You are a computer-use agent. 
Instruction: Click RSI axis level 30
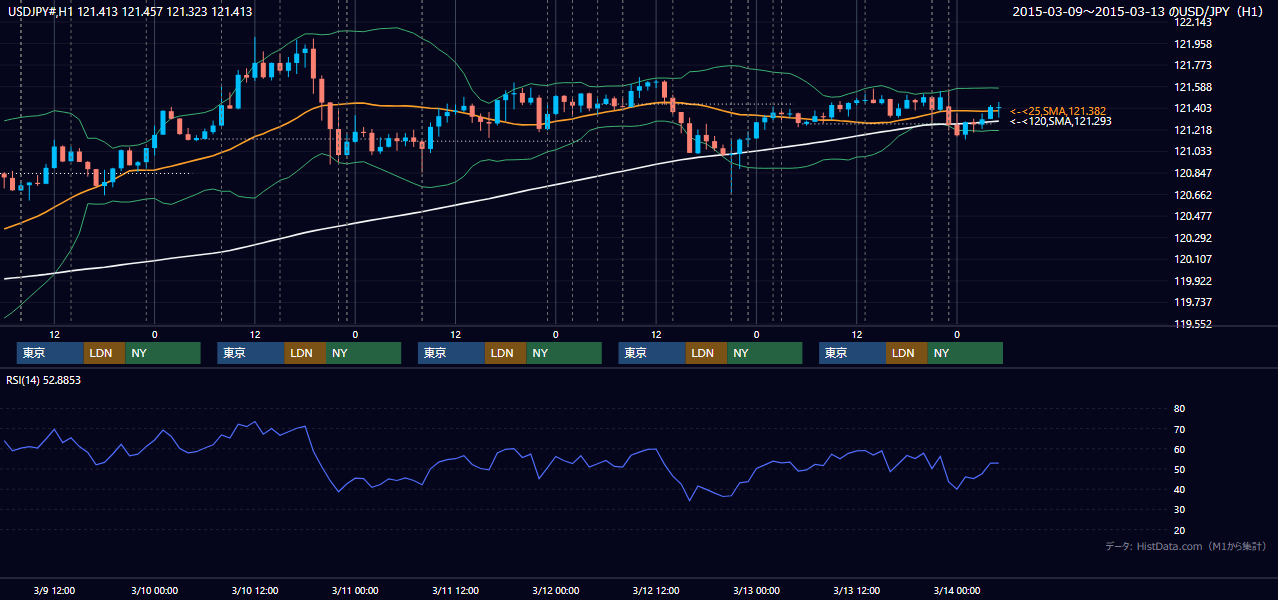1179,510
